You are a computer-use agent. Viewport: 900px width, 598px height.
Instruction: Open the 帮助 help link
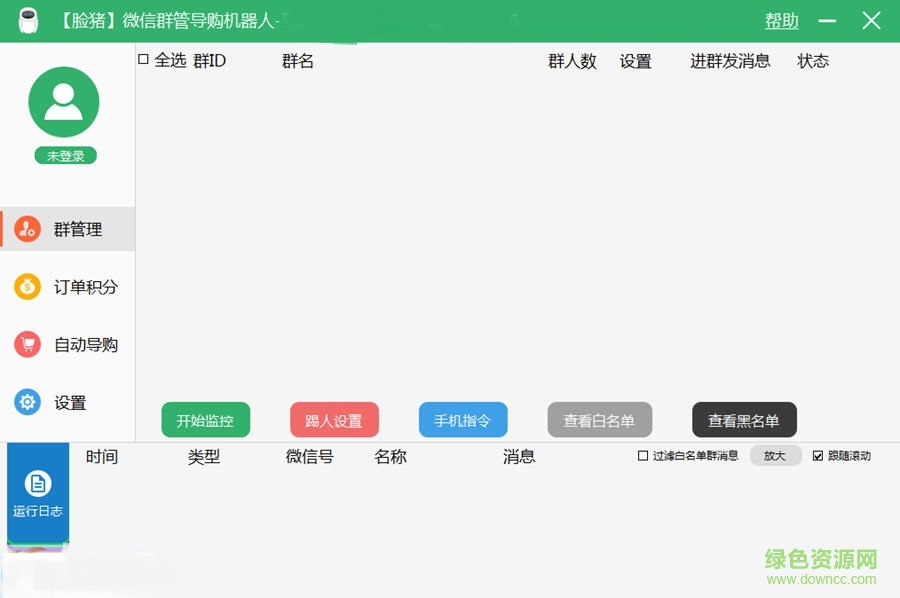(781, 20)
